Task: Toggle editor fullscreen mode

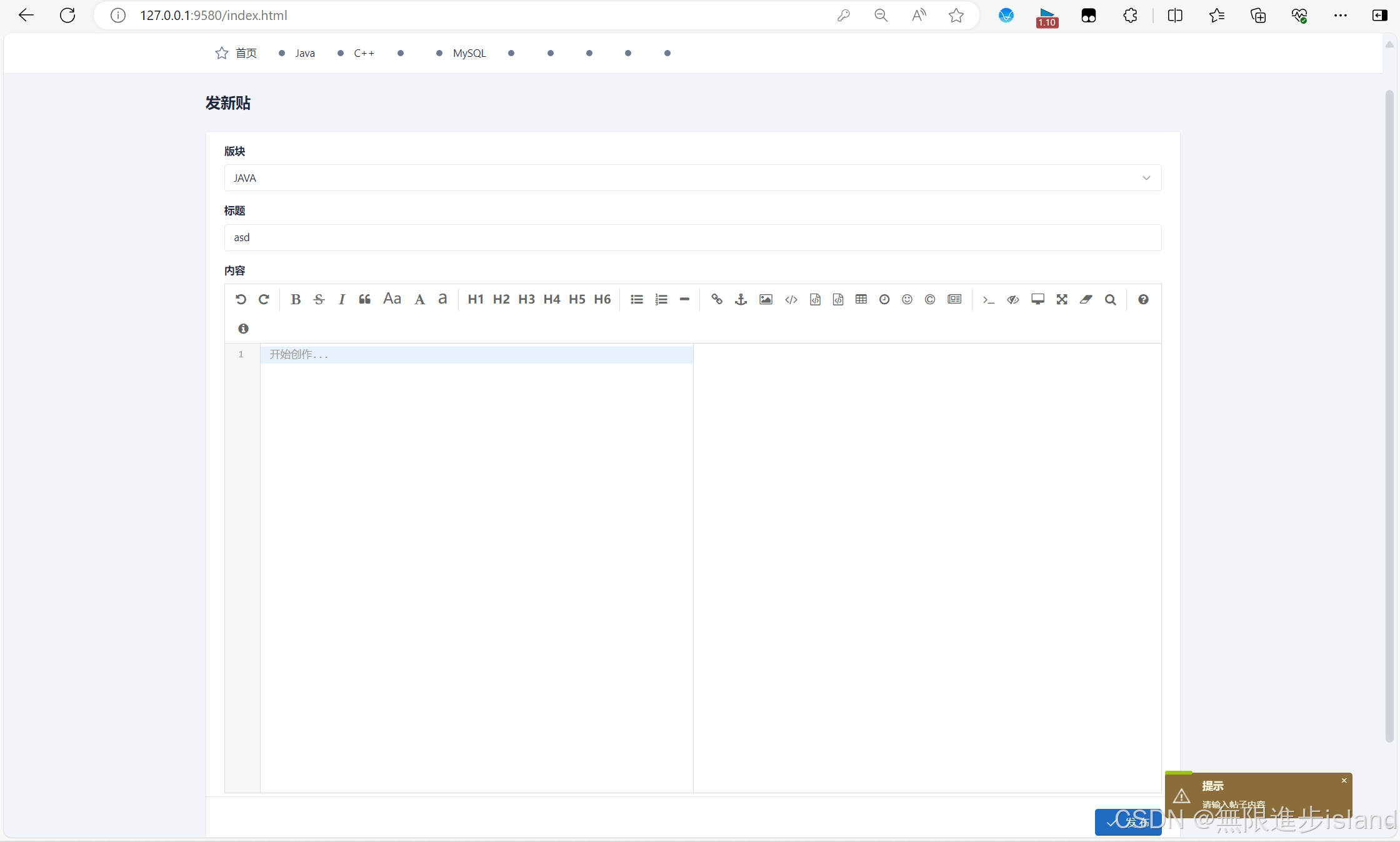Action: [1062, 299]
